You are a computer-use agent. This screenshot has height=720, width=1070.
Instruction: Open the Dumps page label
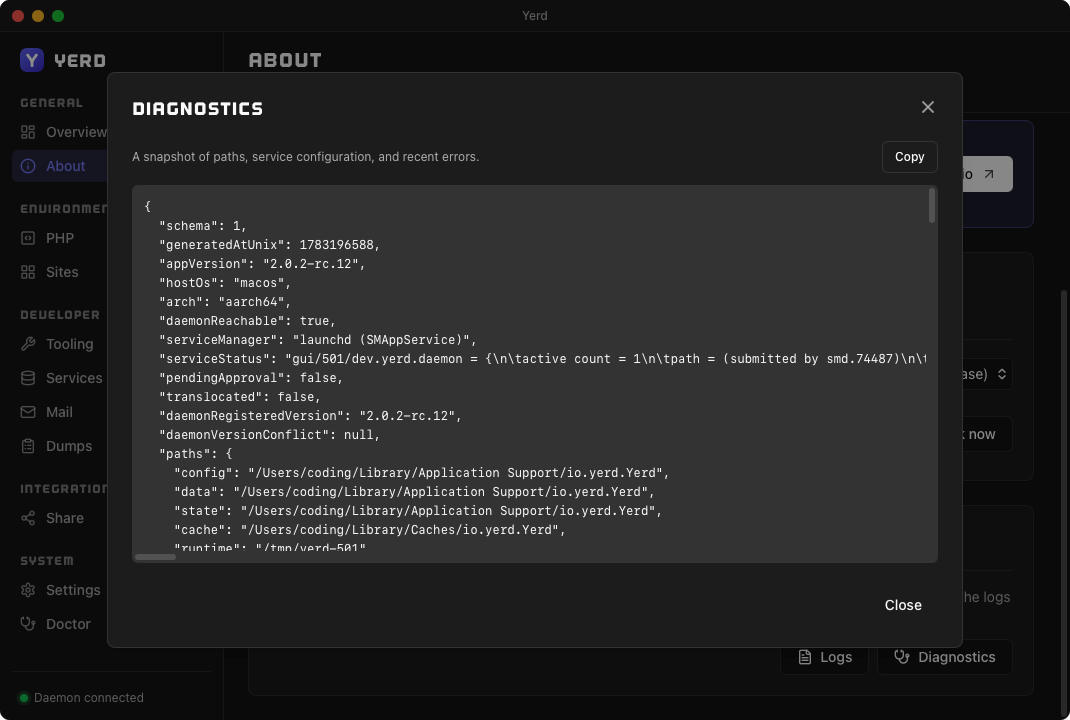(69, 446)
